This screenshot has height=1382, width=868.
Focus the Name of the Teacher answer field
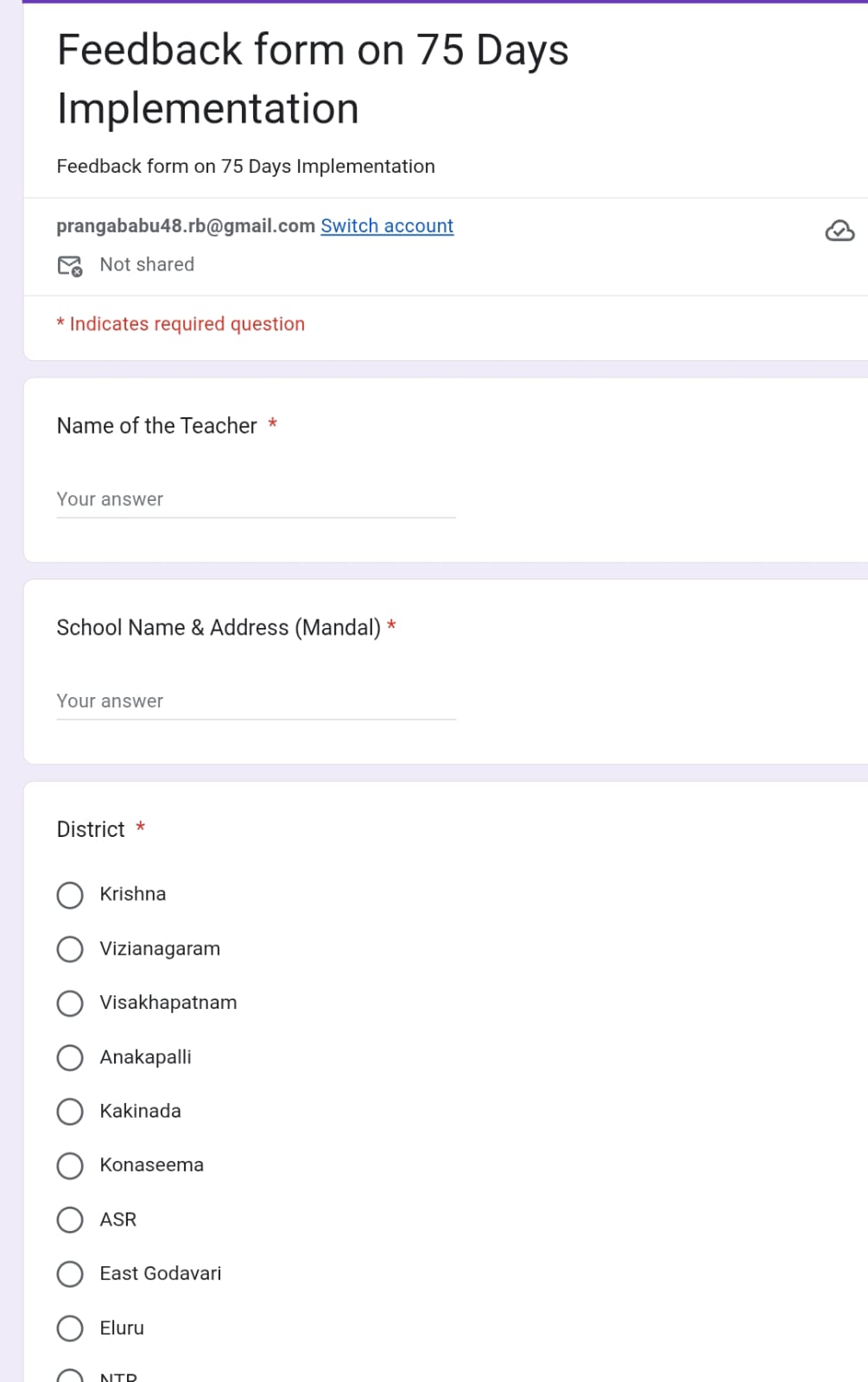coord(256,500)
